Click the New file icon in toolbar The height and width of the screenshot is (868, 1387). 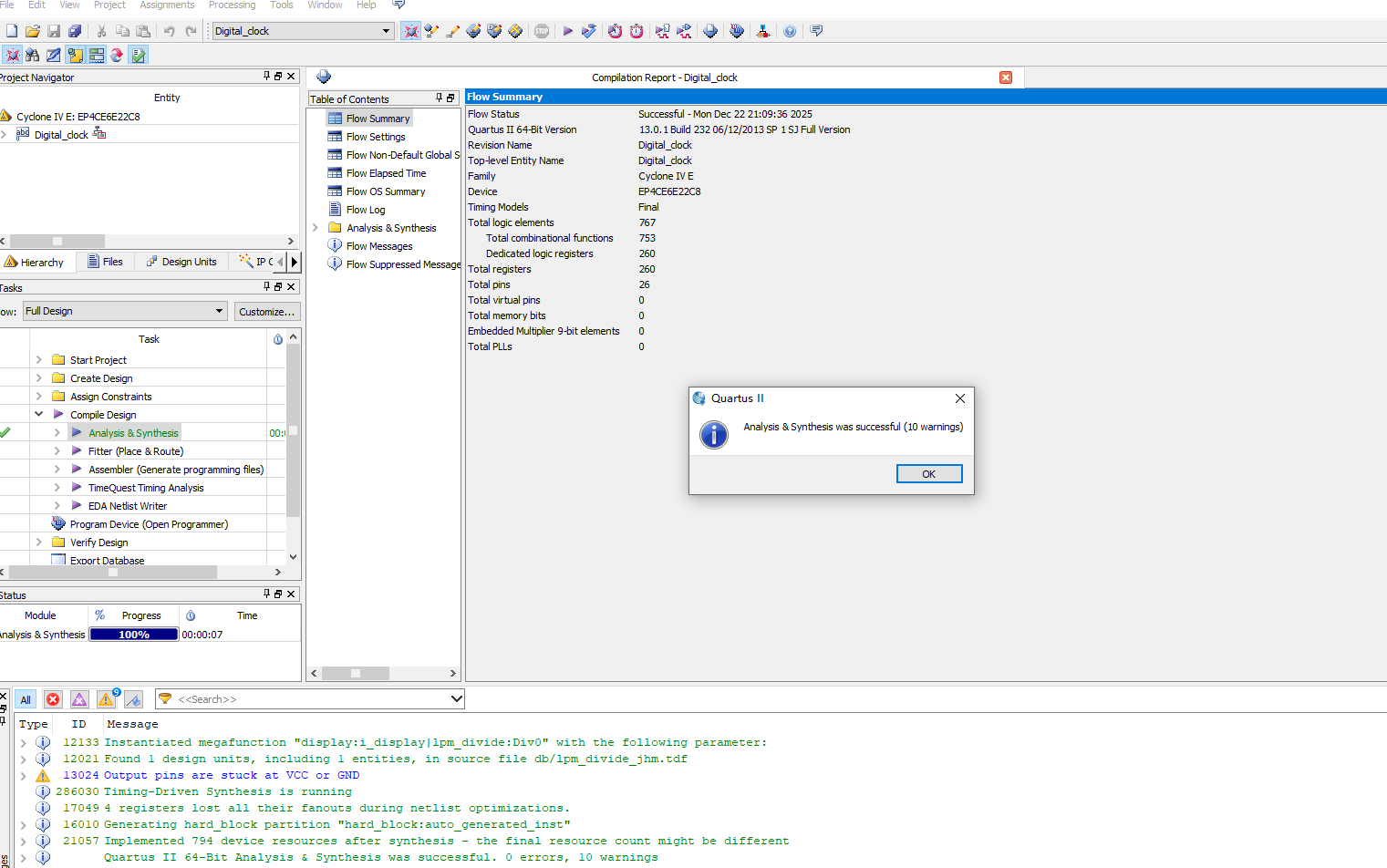tap(12, 31)
